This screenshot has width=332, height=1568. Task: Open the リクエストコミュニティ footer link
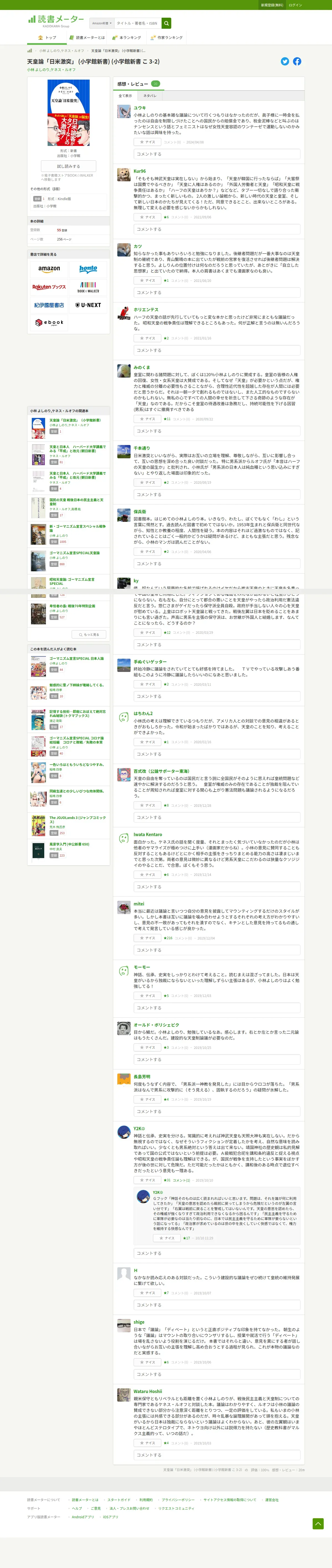tap(177, 1508)
